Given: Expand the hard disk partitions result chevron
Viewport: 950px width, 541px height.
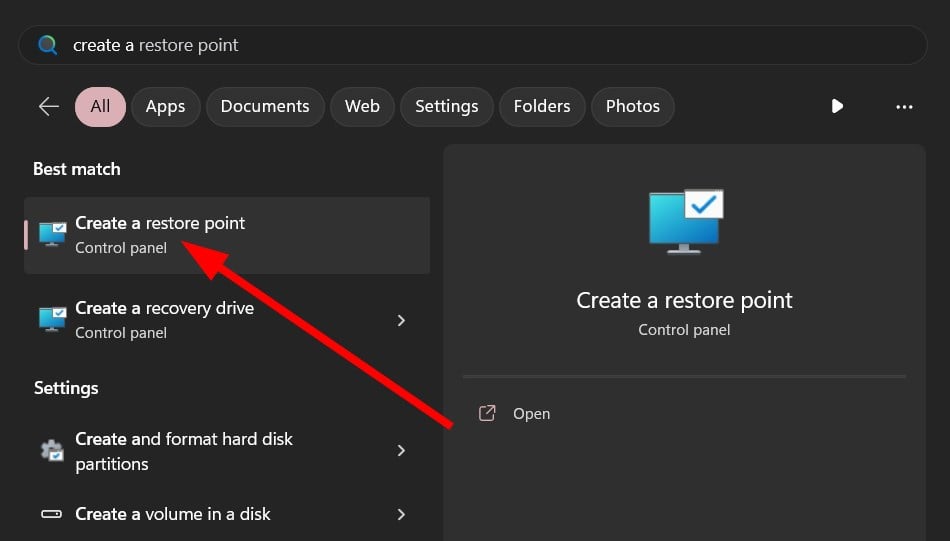Looking at the screenshot, I should point(401,451).
